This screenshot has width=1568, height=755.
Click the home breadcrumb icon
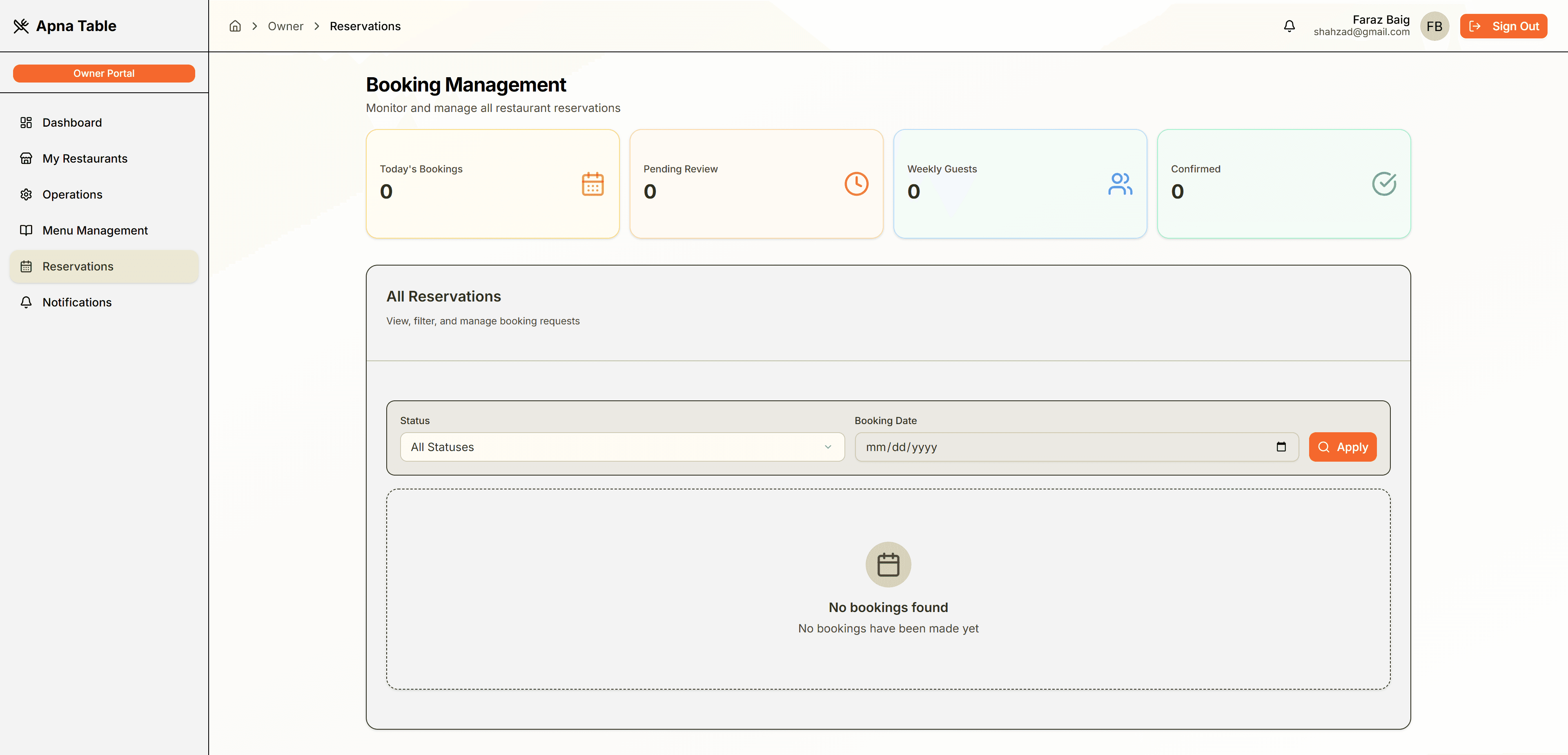tap(235, 26)
